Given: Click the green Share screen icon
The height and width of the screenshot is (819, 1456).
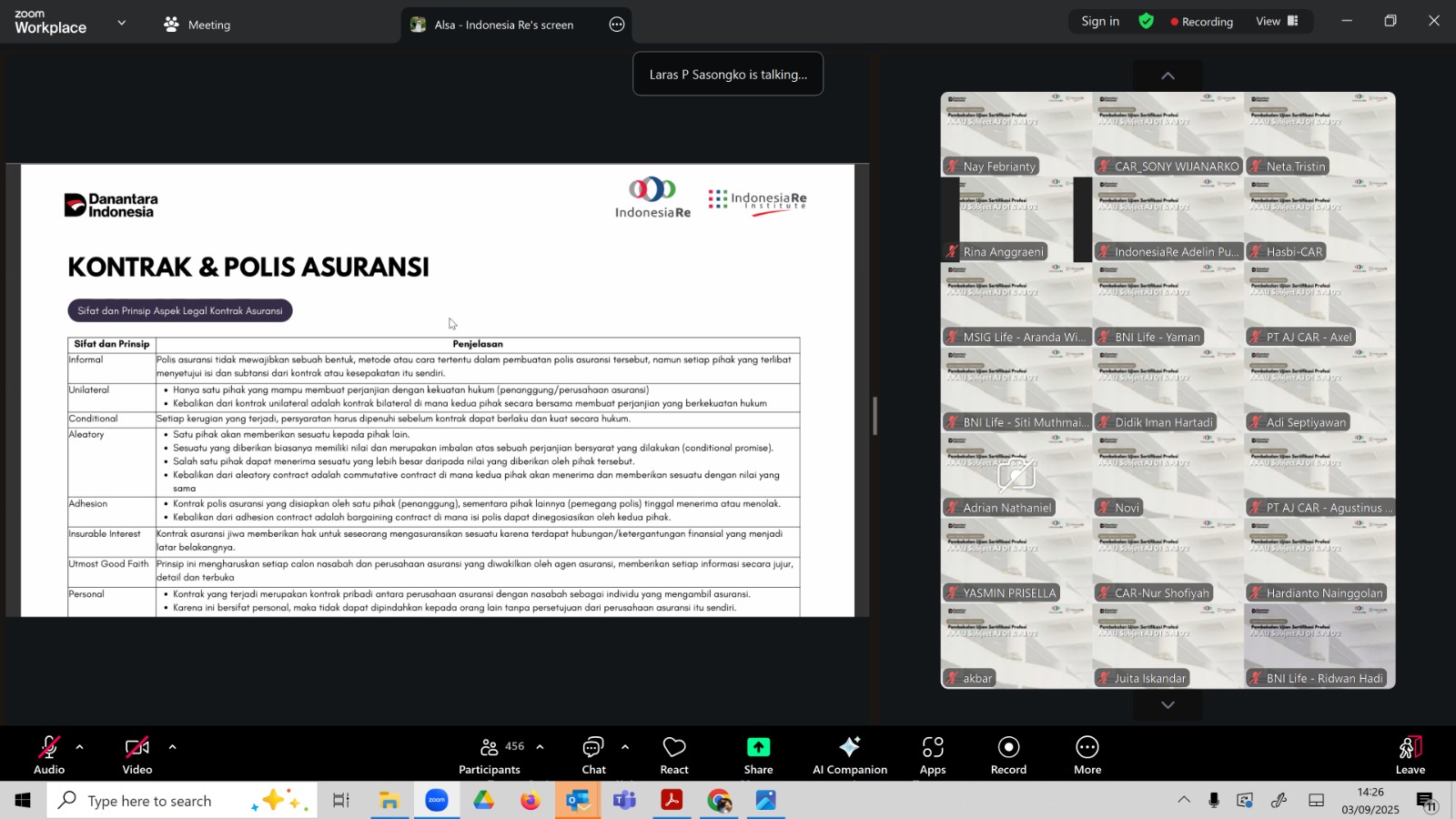Looking at the screenshot, I should 758,747.
